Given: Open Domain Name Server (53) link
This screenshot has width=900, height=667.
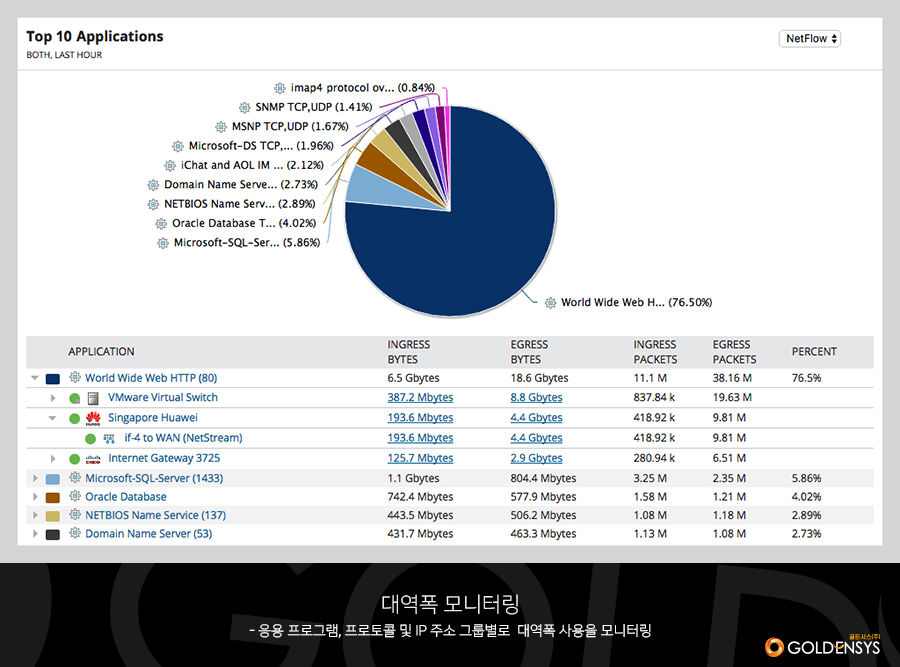Looking at the screenshot, I should click(x=149, y=534).
